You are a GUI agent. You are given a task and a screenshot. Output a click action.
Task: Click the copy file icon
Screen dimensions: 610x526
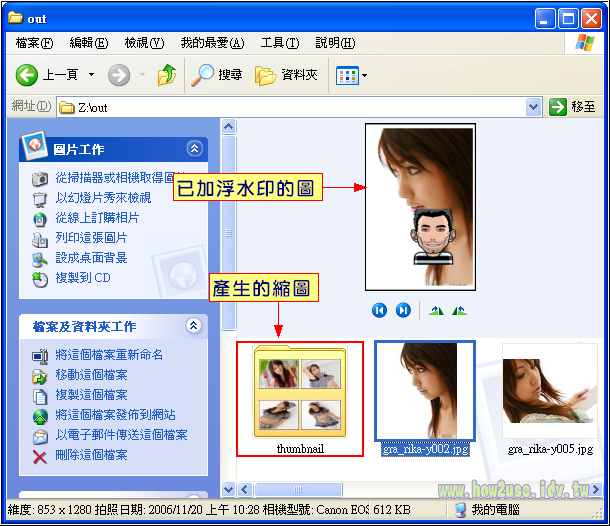coord(40,396)
